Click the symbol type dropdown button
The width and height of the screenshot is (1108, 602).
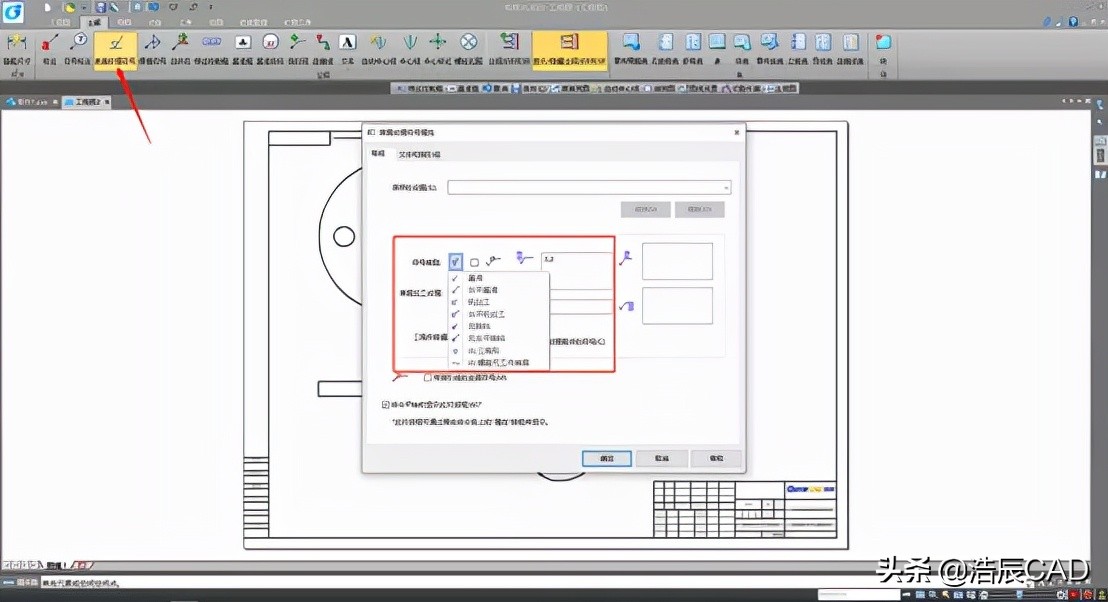(x=456, y=261)
